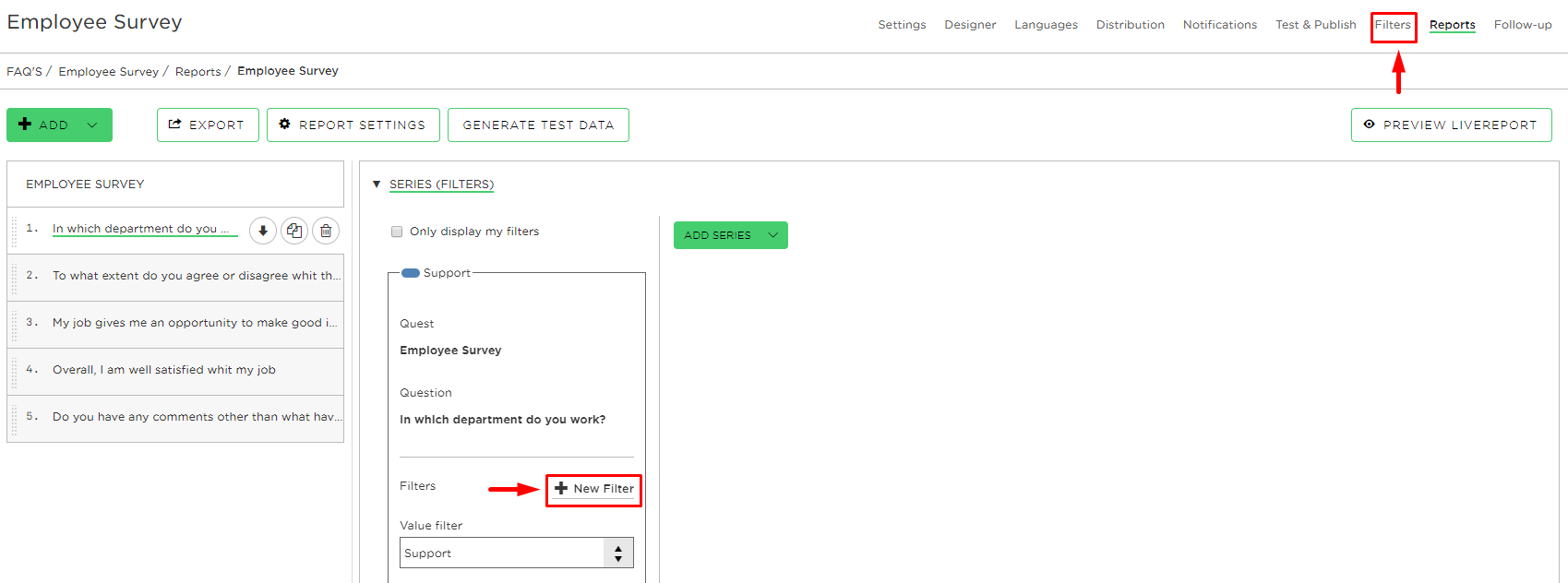This screenshot has height=583, width=1568.
Task: Go to the Distribution tab
Action: click(1130, 25)
